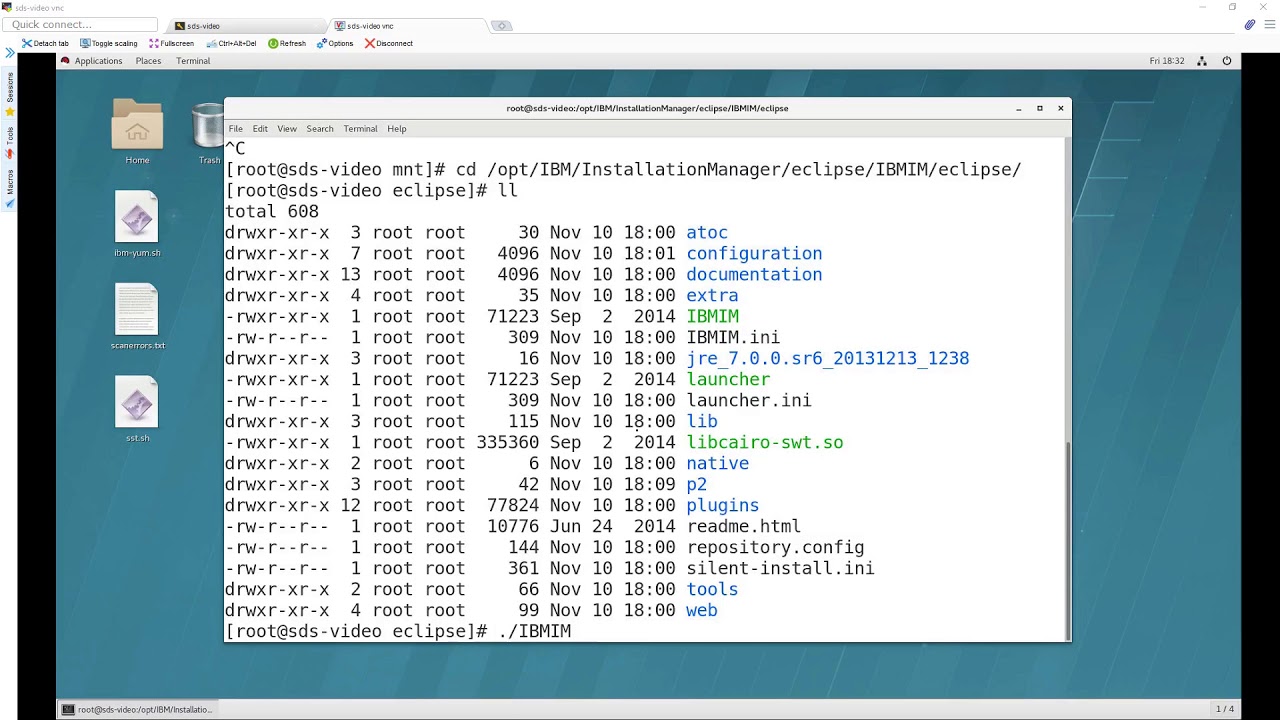Select the Home folder desktop icon

point(137,131)
